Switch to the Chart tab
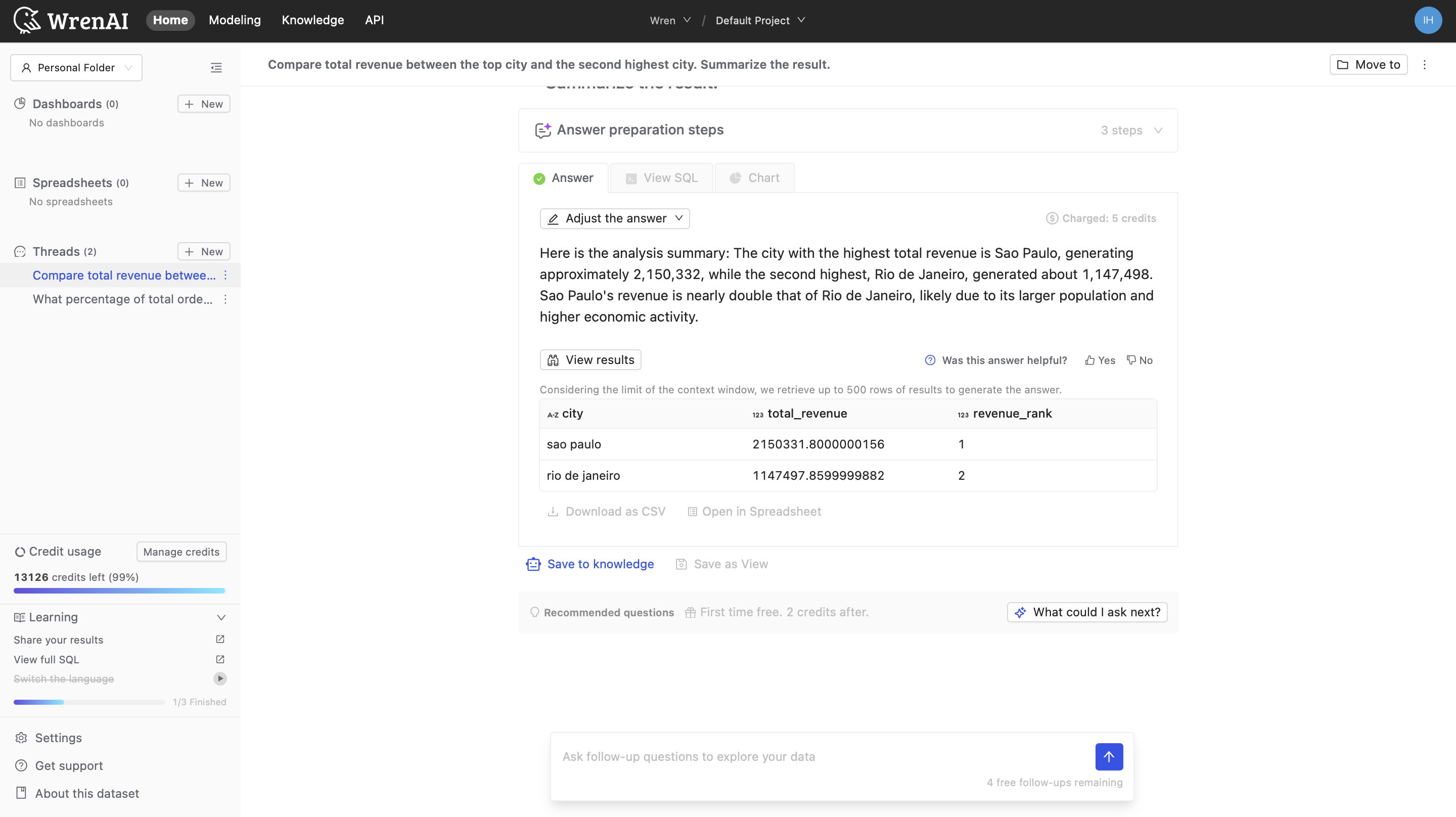 click(754, 177)
